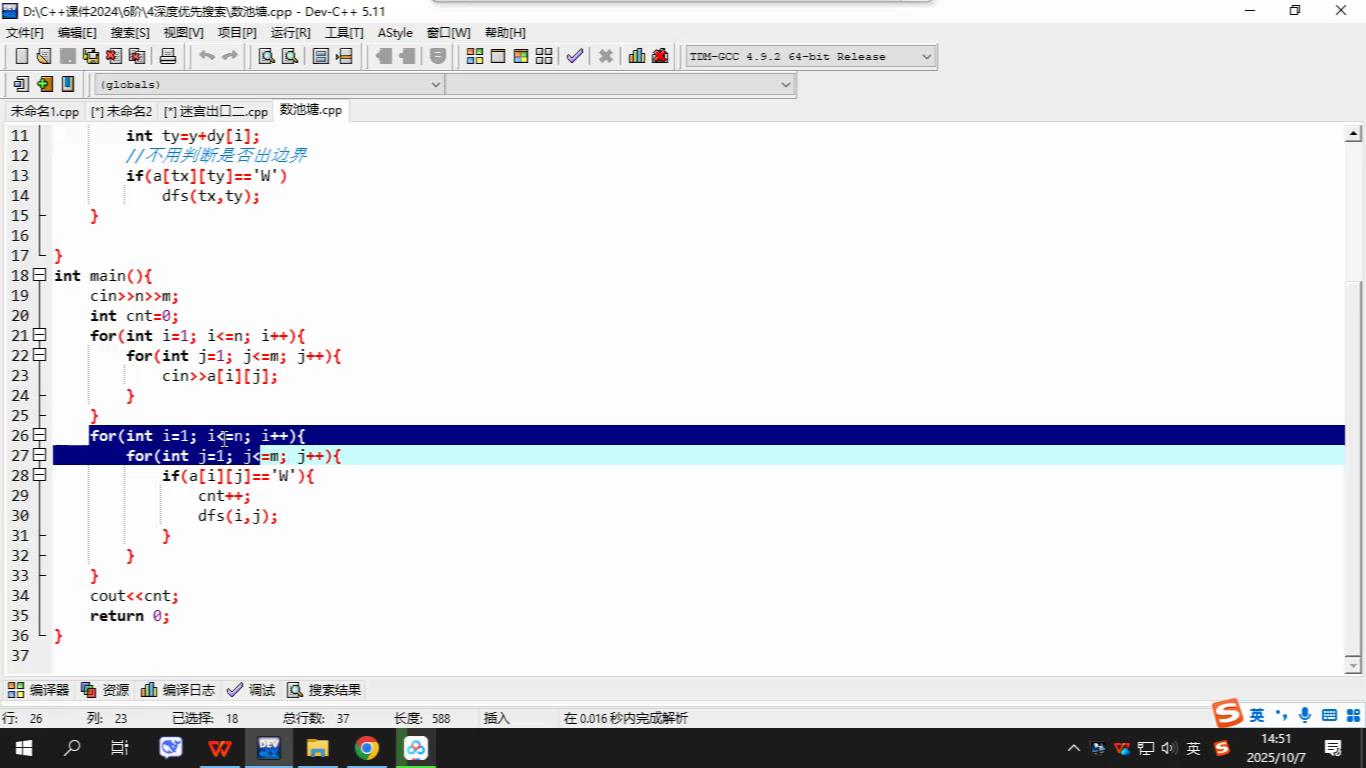
Task: Open the empty function list dropdown
Action: [x=785, y=85]
